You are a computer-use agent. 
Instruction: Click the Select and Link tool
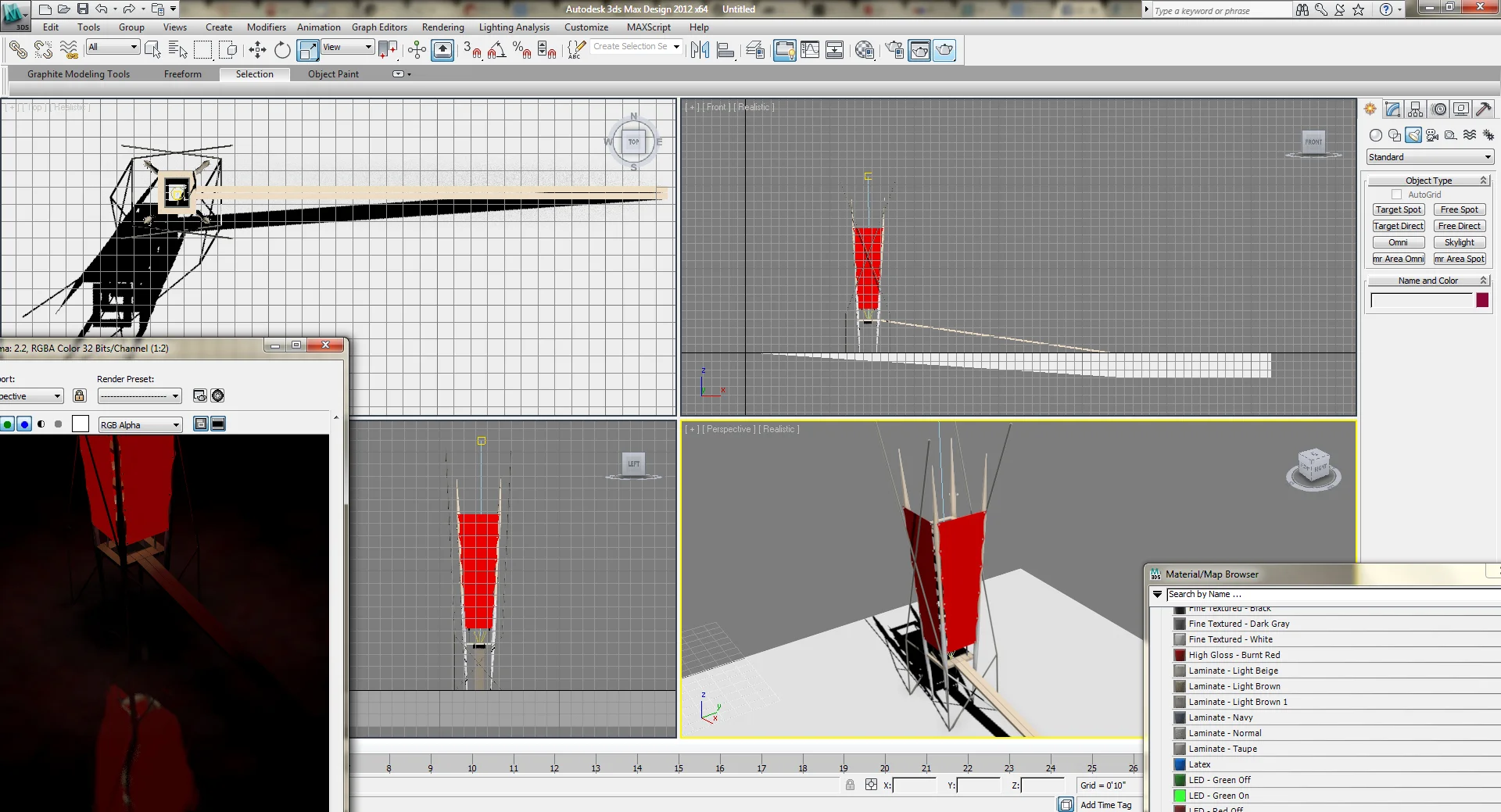point(18,50)
